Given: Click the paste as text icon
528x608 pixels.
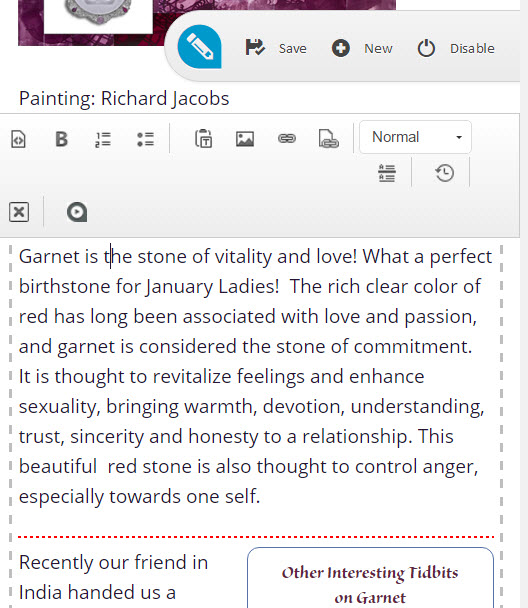Looking at the screenshot, I should click(x=203, y=138).
